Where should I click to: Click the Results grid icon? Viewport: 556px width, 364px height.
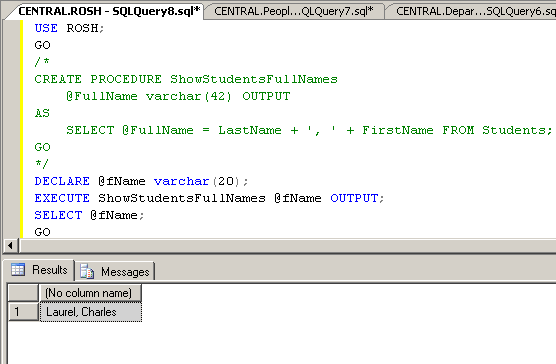point(18,270)
